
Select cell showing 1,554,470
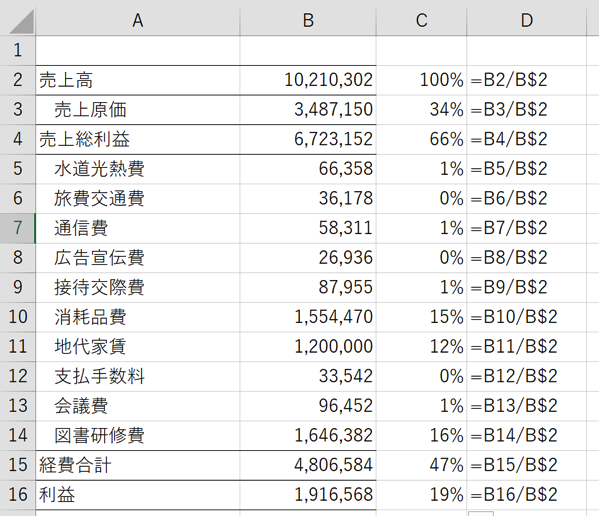308,317
